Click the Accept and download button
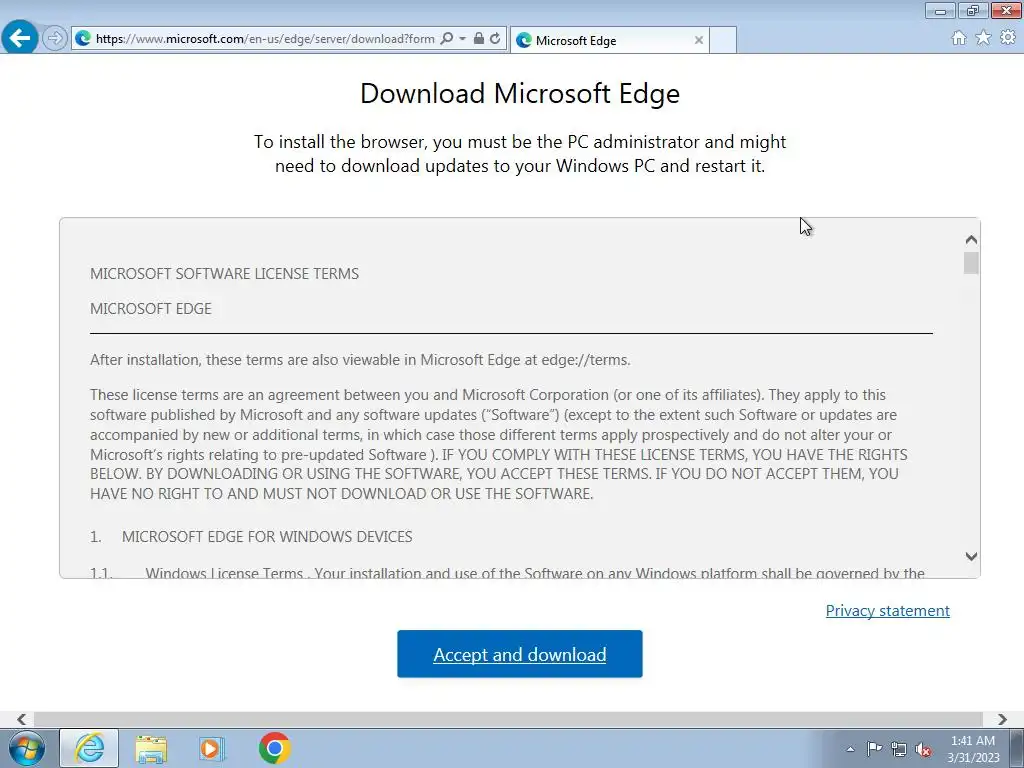Viewport: 1024px width, 768px height. (x=520, y=654)
